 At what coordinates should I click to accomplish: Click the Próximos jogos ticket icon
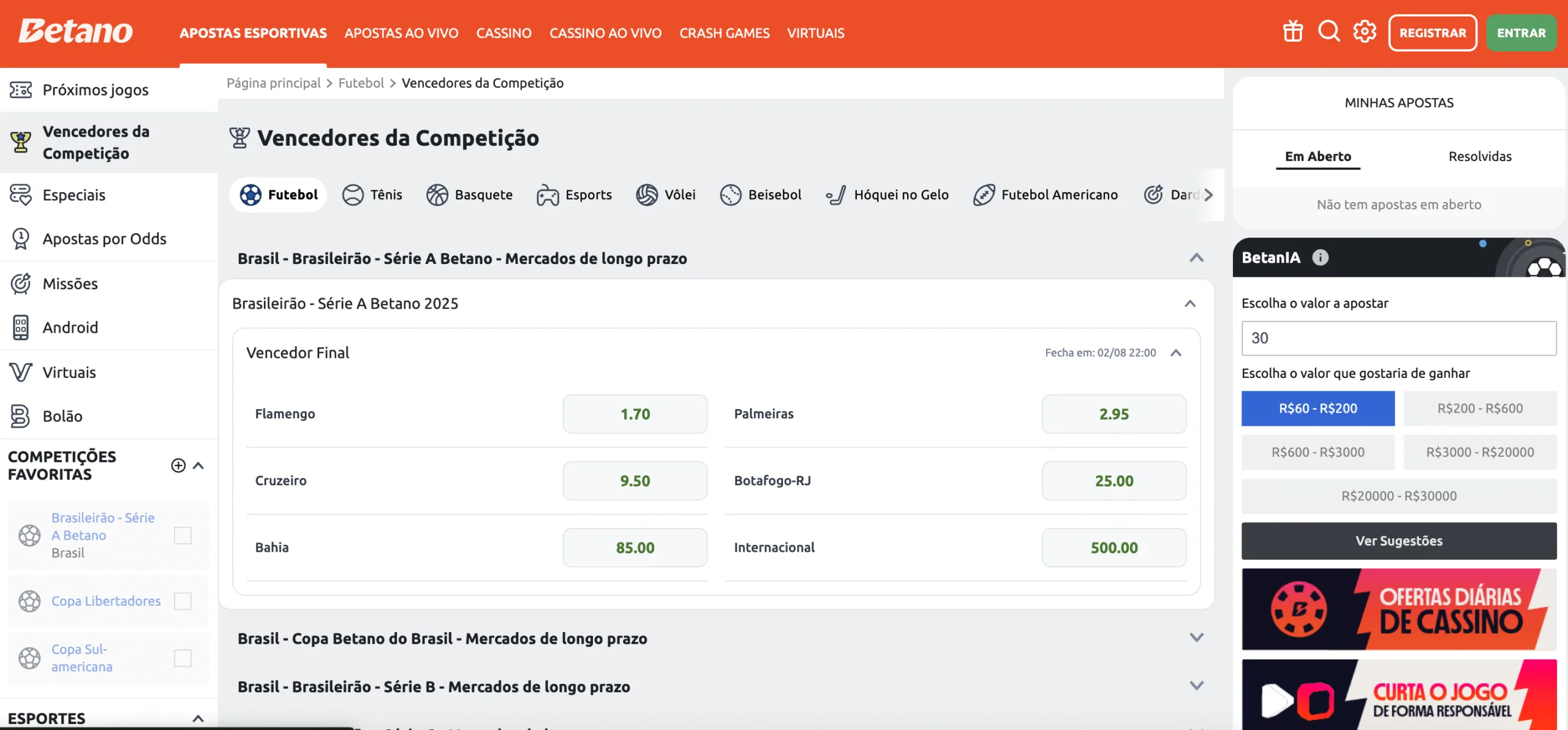pyautogui.click(x=21, y=90)
